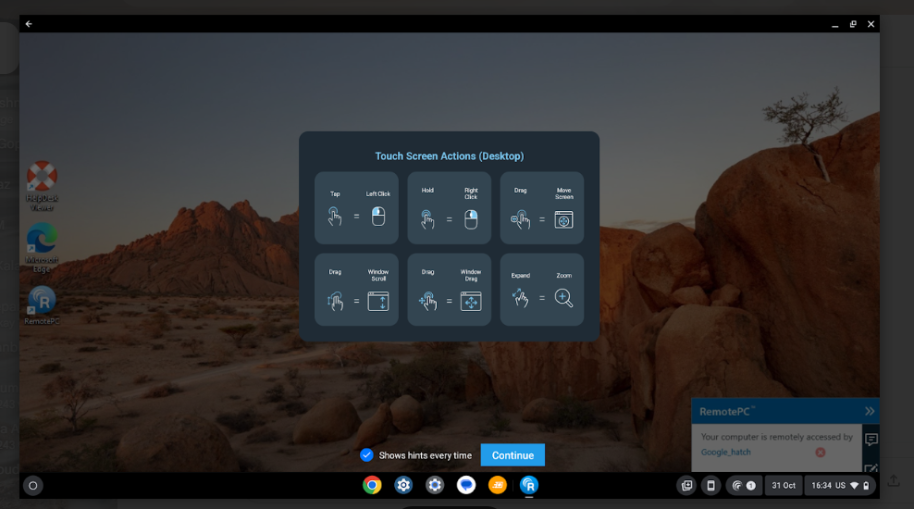
Task: Click the Google_hatch link
Action: [x=726, y=452]
